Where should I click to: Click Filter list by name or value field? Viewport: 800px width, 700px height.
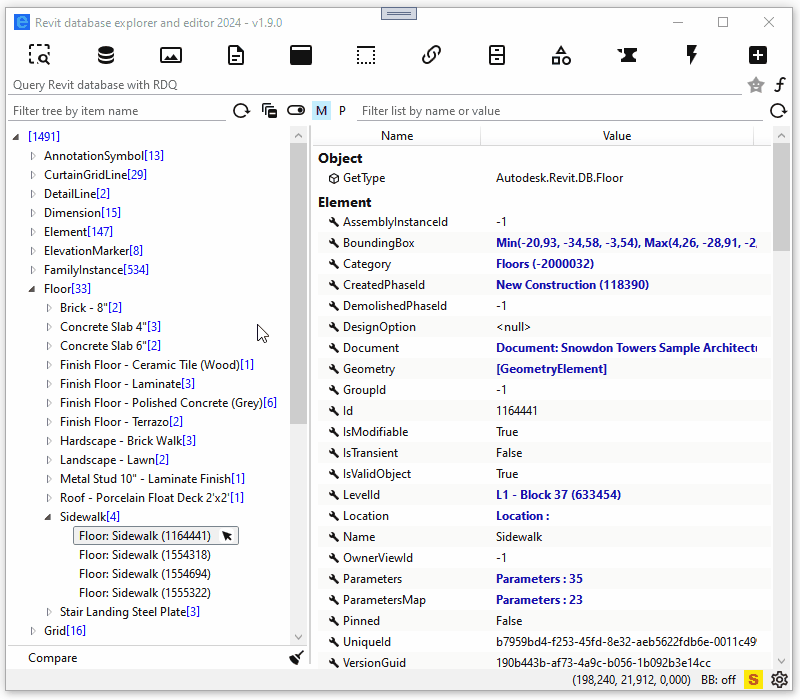tap(559, 111)
